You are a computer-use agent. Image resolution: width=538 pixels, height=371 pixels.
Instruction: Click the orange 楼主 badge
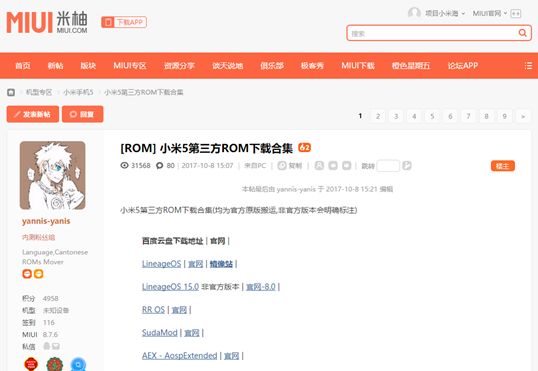click(503, 166)
